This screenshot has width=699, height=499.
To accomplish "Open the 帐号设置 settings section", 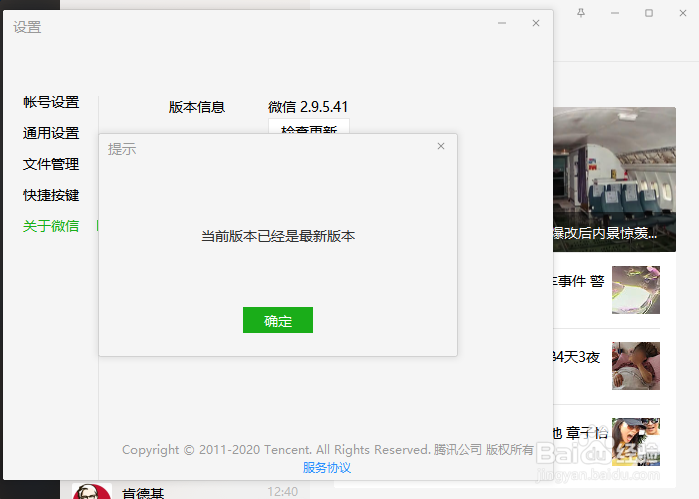I will (51, 102).
